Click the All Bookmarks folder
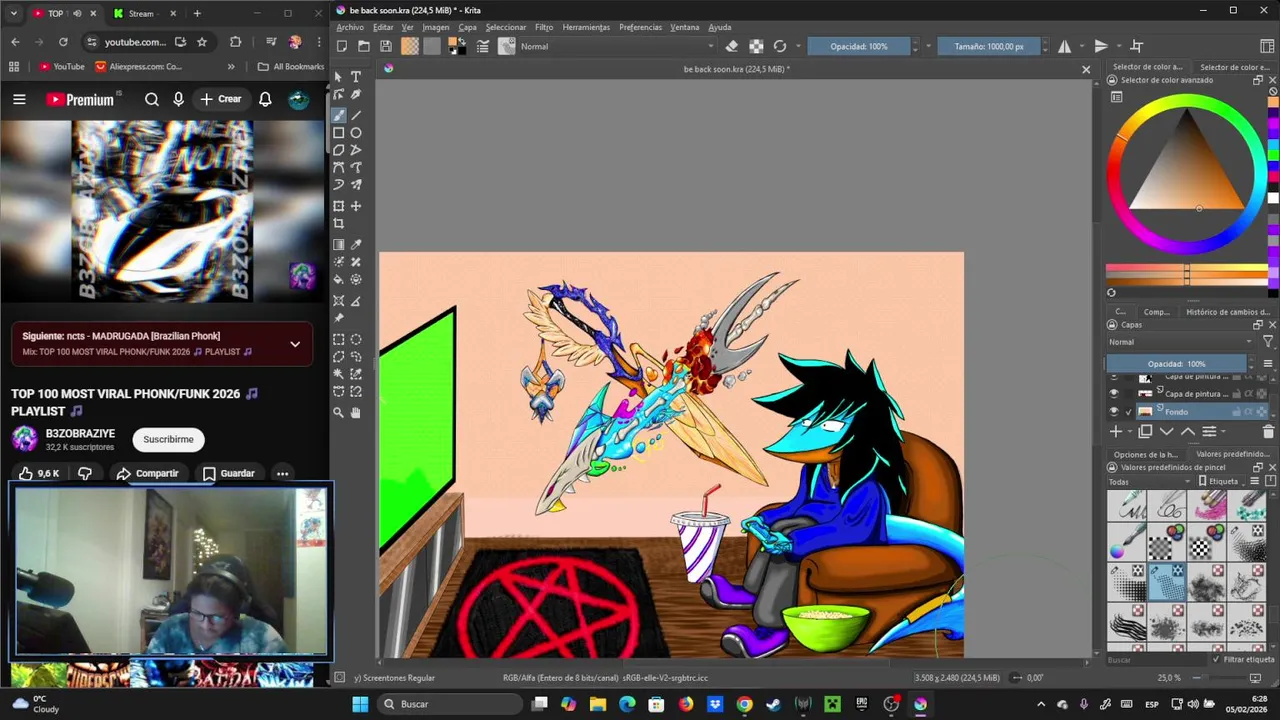 pos(291,67)
